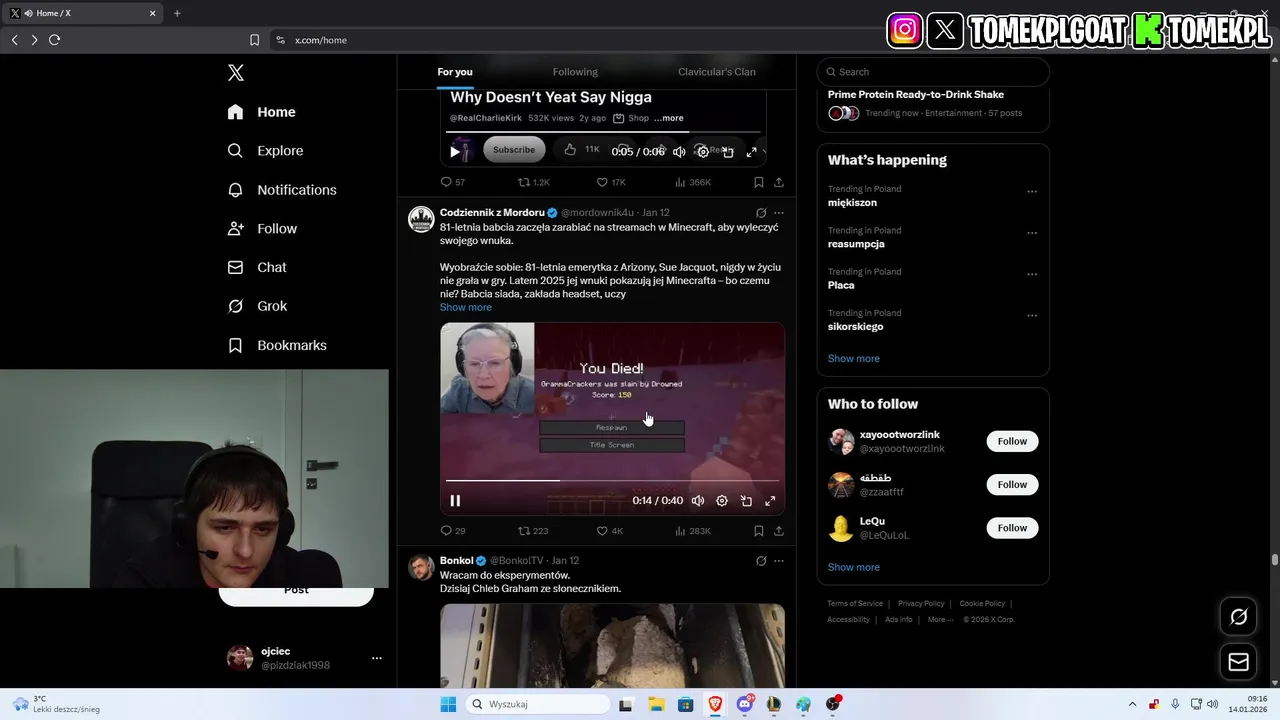Viewport: 1280px width, 720px height.
Task: Reply to post with 57 replies
Action: (x=453, y=182)
